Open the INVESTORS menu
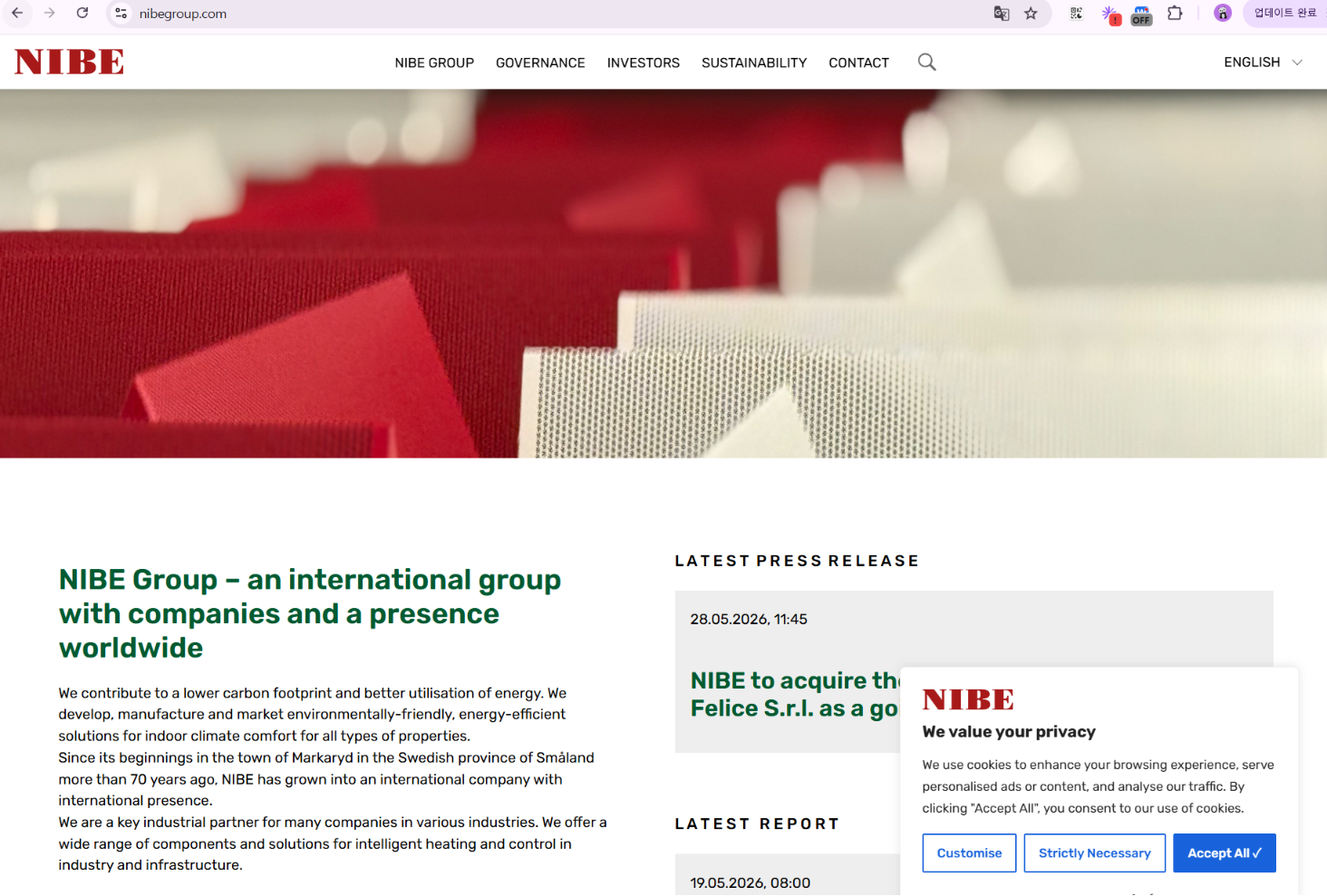1327x896 pixels. pos(644,63)
